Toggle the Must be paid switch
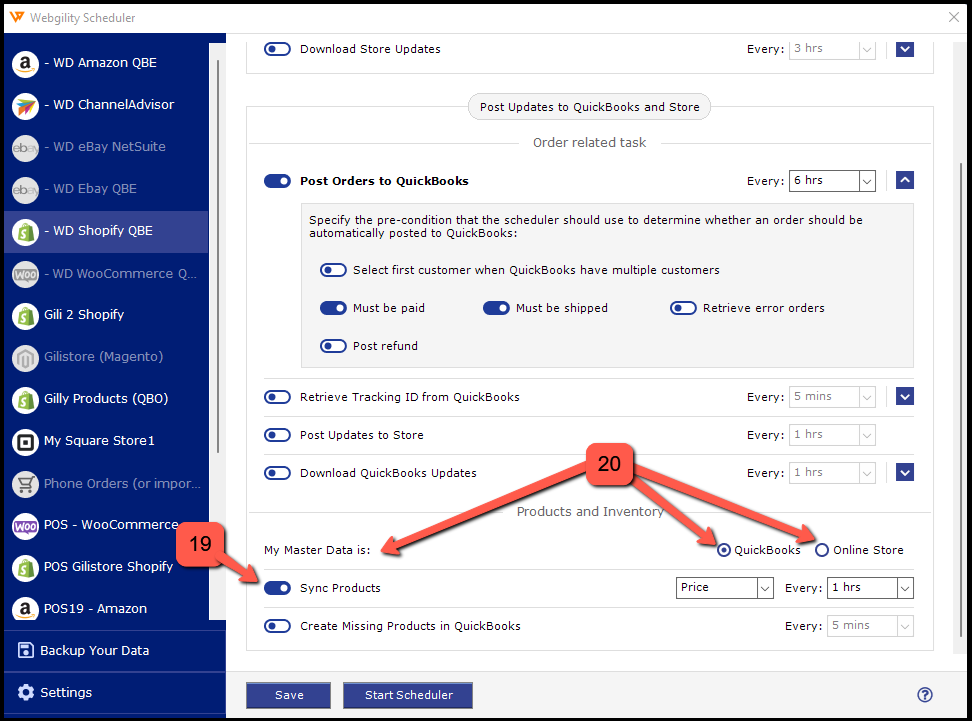Screen dimensions: 972x721 (333, 308)
